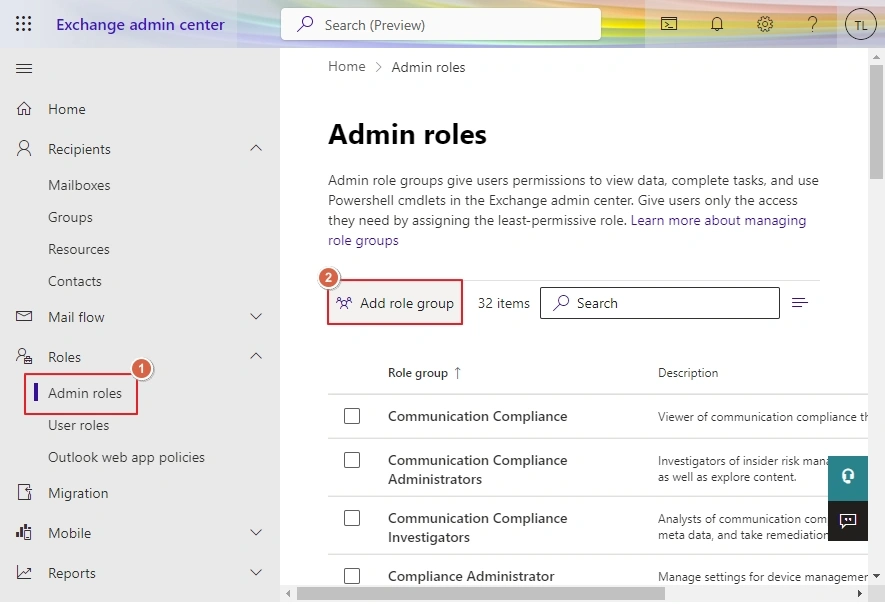This screenshot has height=604, width=885.
Task: Click the vertical scrollbar thumb
Action: (x=876, y=122)
